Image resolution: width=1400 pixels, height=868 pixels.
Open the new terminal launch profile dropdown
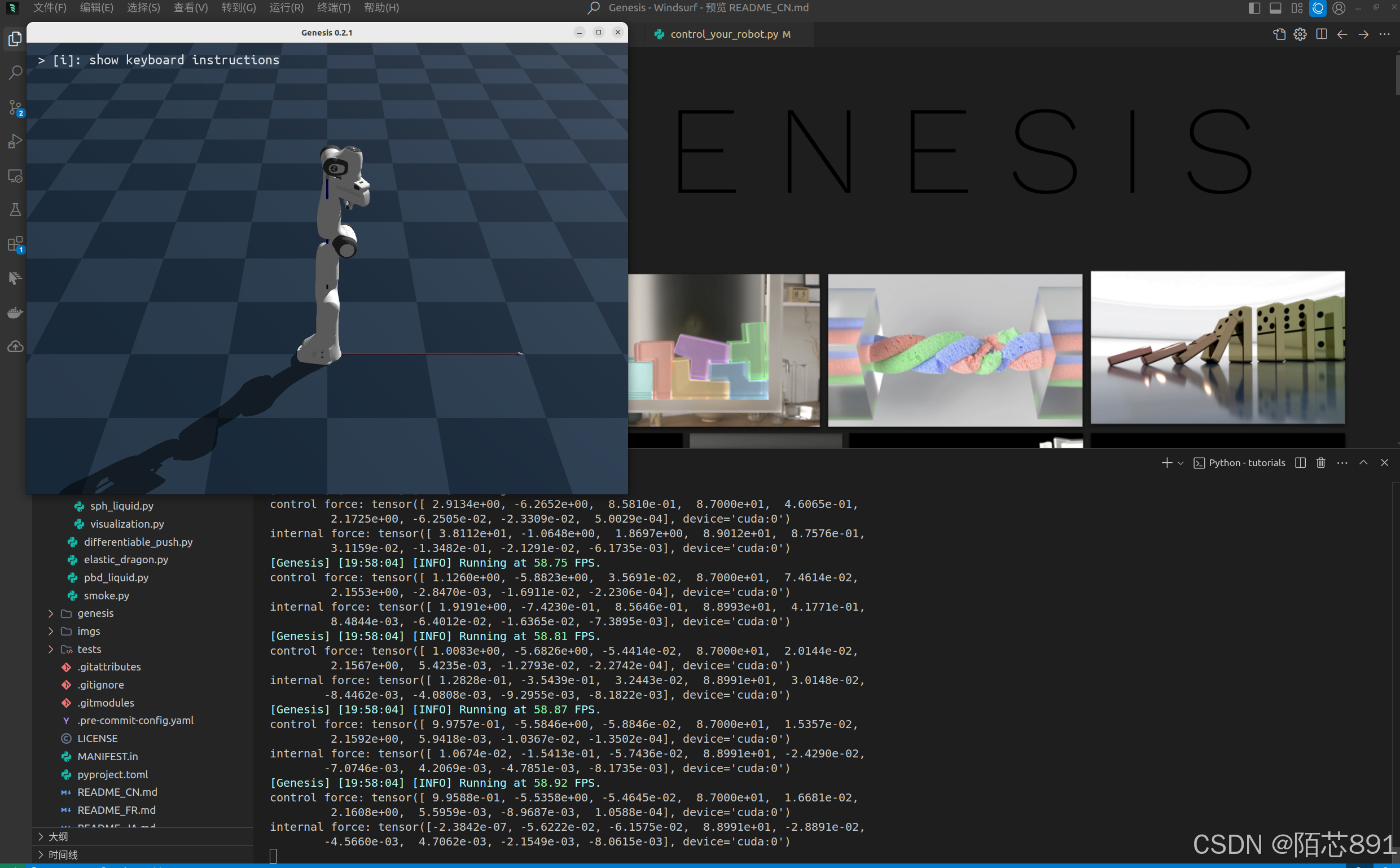pos(1180,463)
